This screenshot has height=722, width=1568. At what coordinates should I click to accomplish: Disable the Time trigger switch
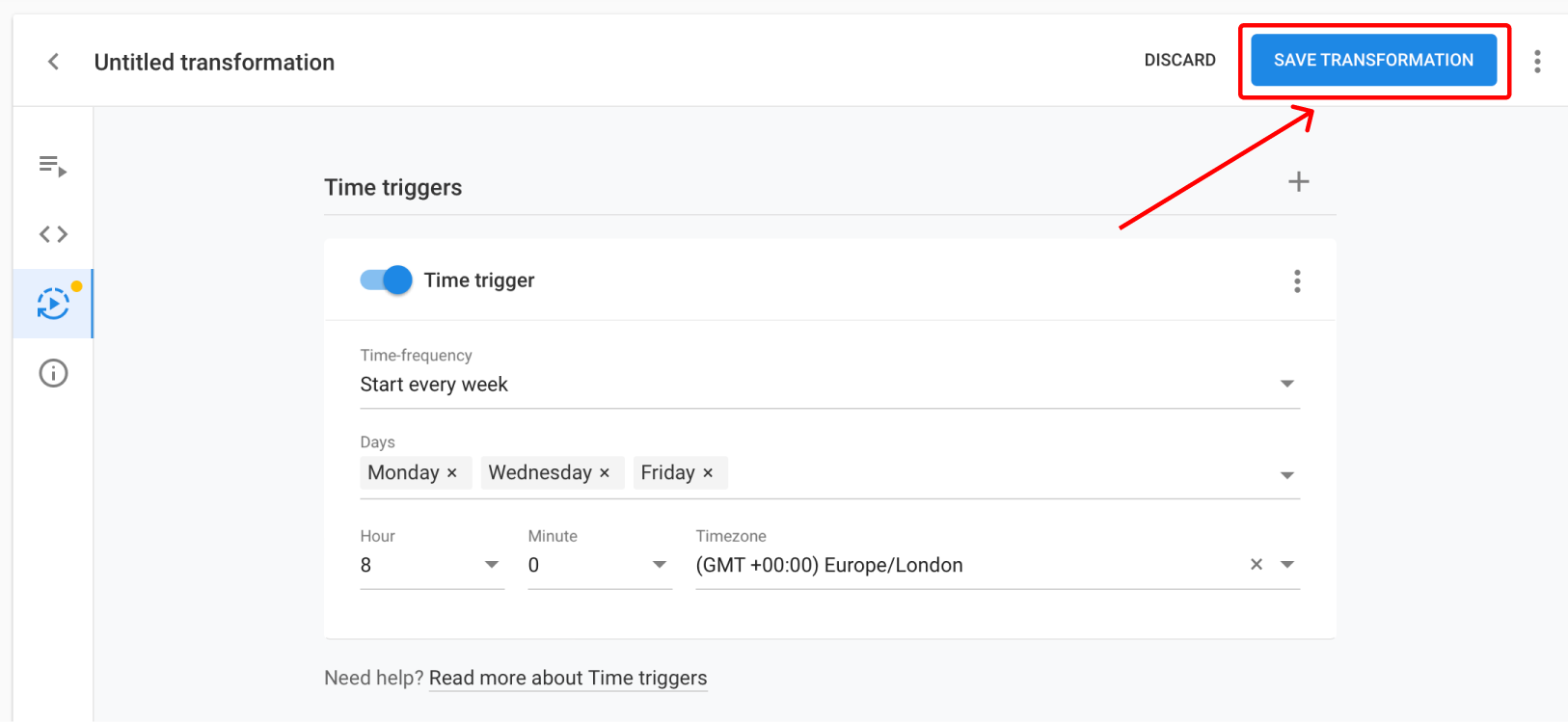[386, 280]
